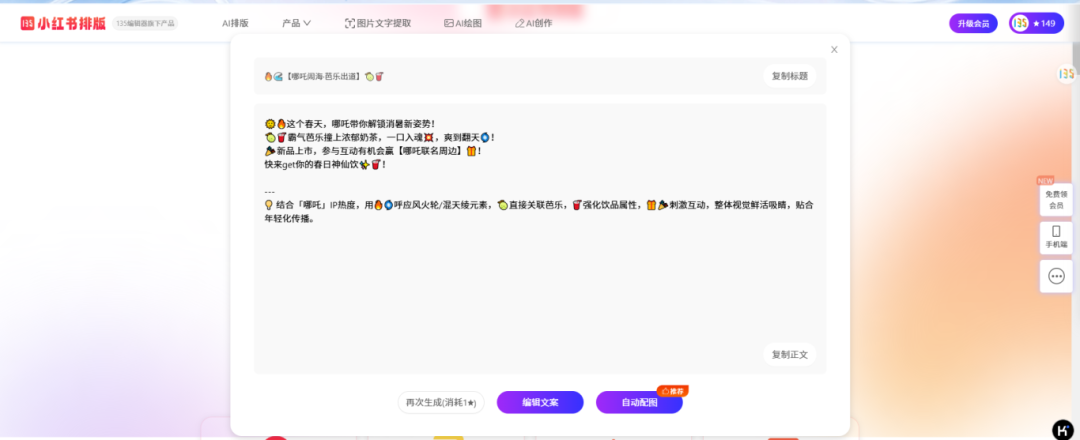Click the 135编辑器旗下产品 tag
Image resolution: width=1080 pixels, height=440 pixels.
[145, 23]
